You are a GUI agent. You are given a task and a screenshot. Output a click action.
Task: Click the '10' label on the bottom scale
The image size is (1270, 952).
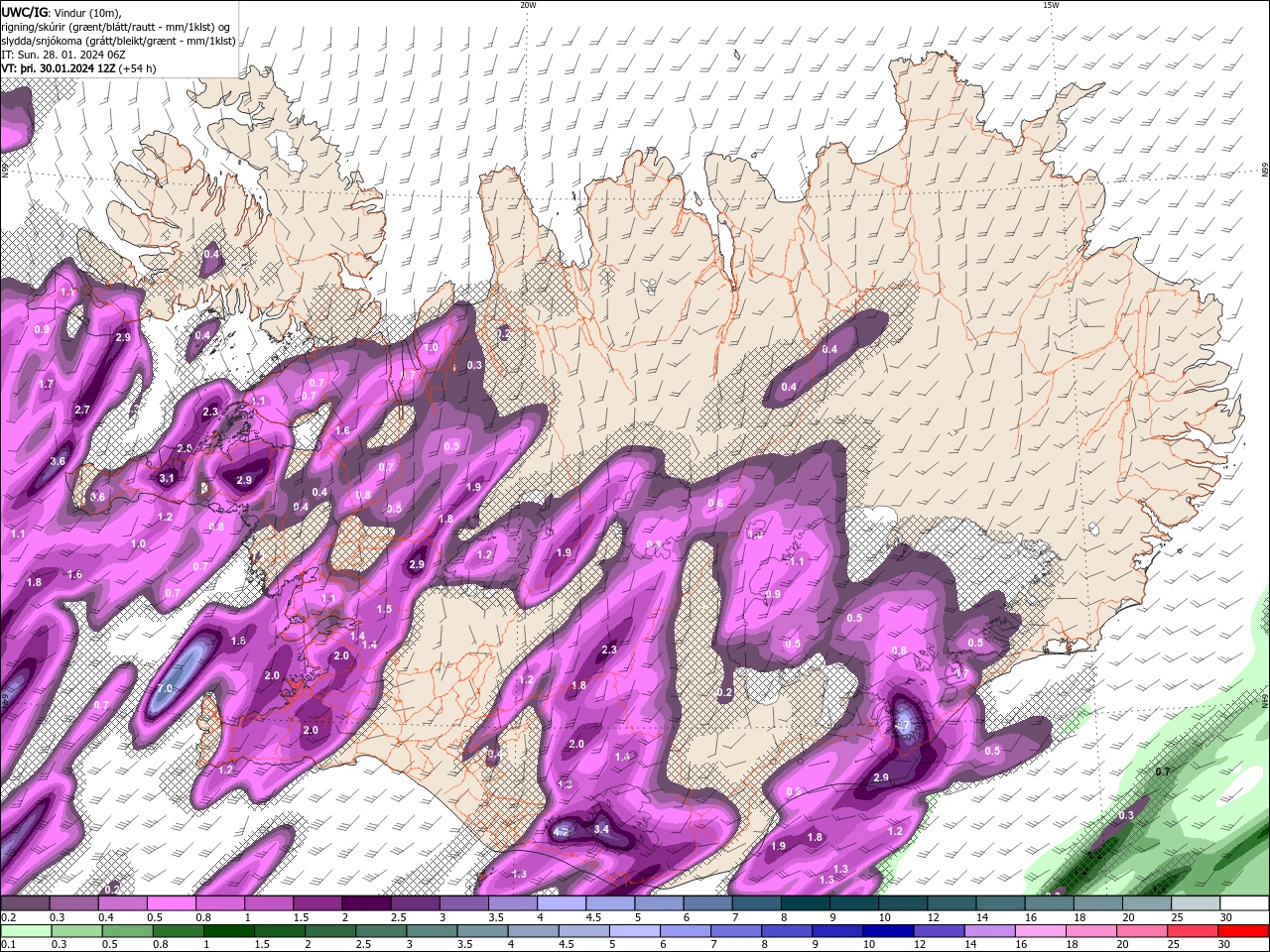[869, 945]
